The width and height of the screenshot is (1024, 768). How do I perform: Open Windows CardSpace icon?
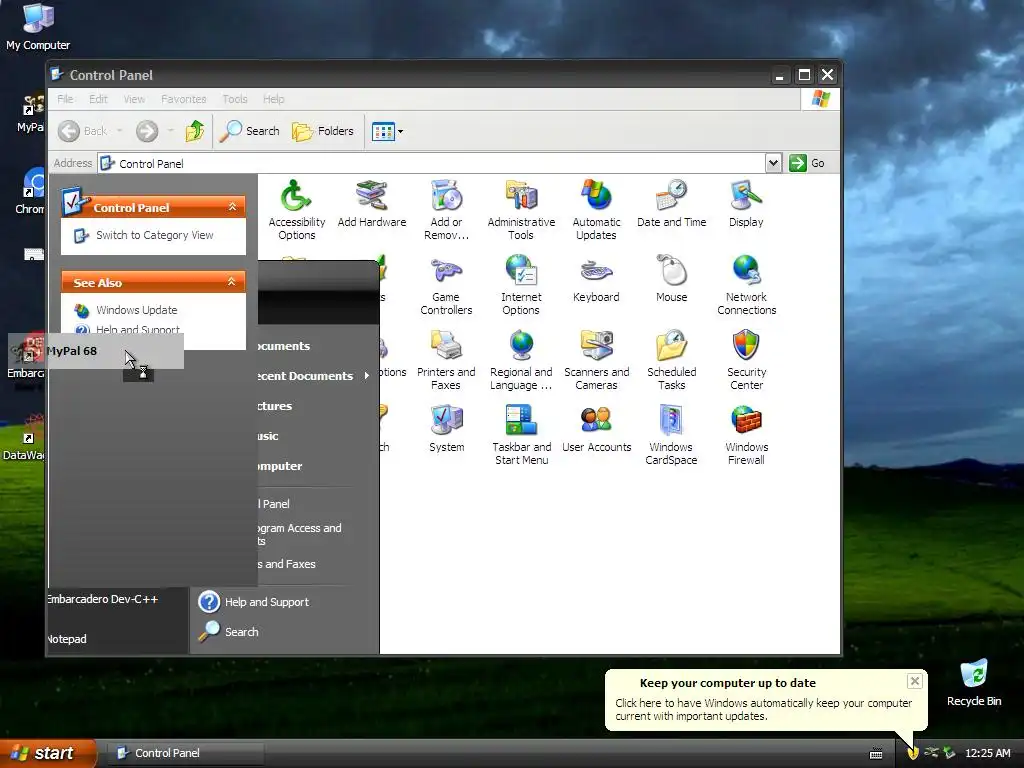(x=671, y=435)
